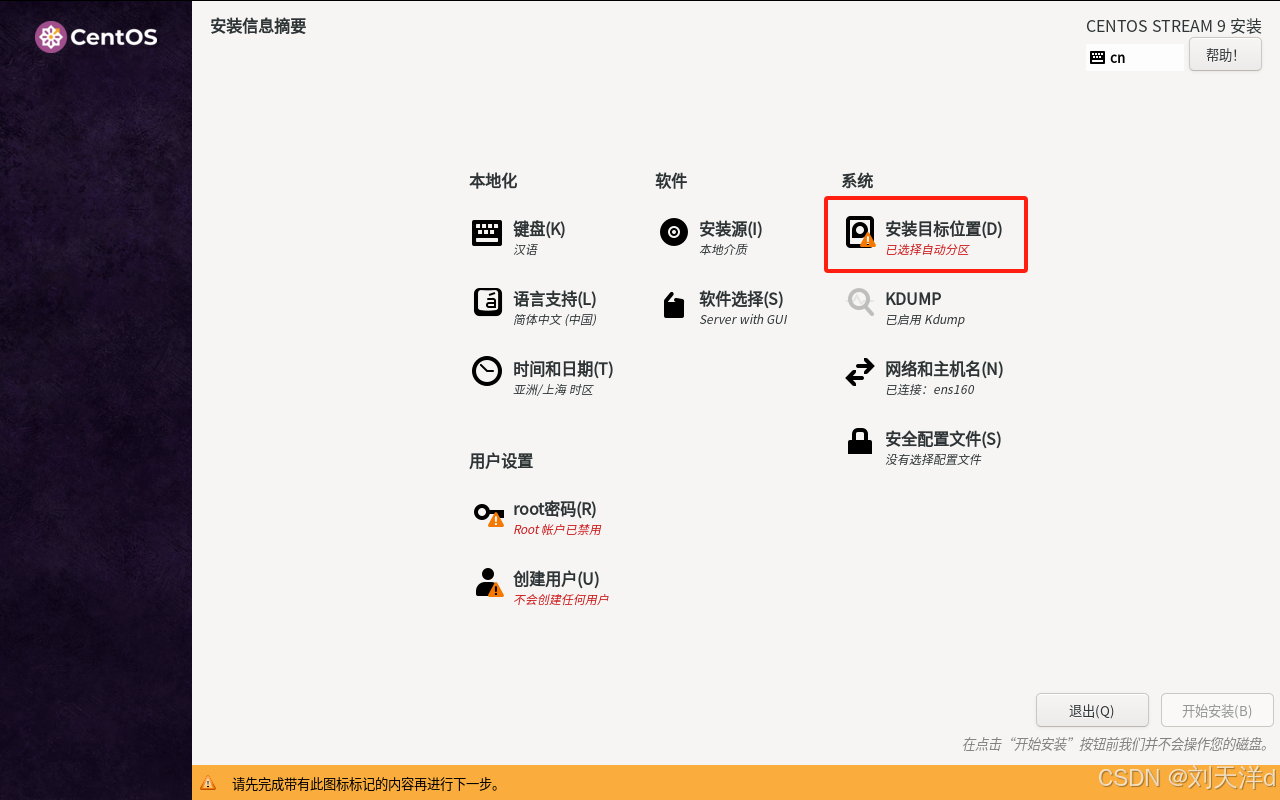Click the 亚洲/上海 时区 text
The height and width of the screenshot is (800, 1280).
coord(553,390)
